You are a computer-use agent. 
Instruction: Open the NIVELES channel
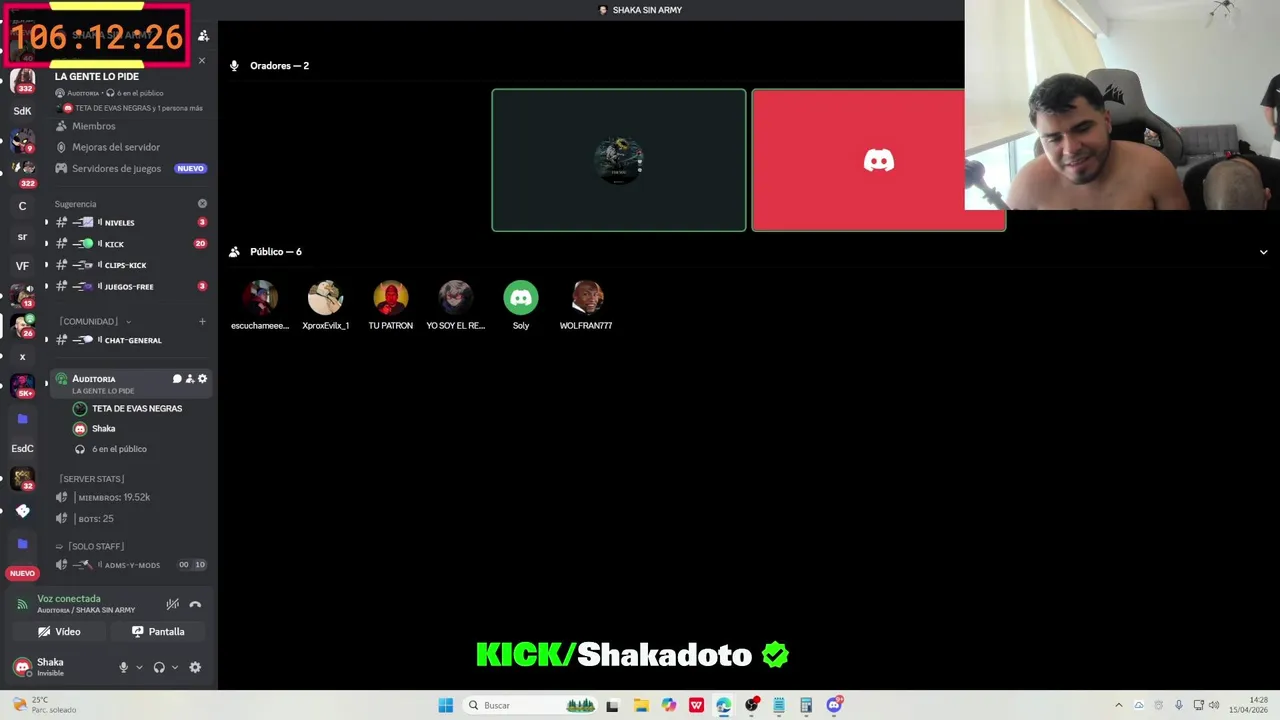coord(129,222)
